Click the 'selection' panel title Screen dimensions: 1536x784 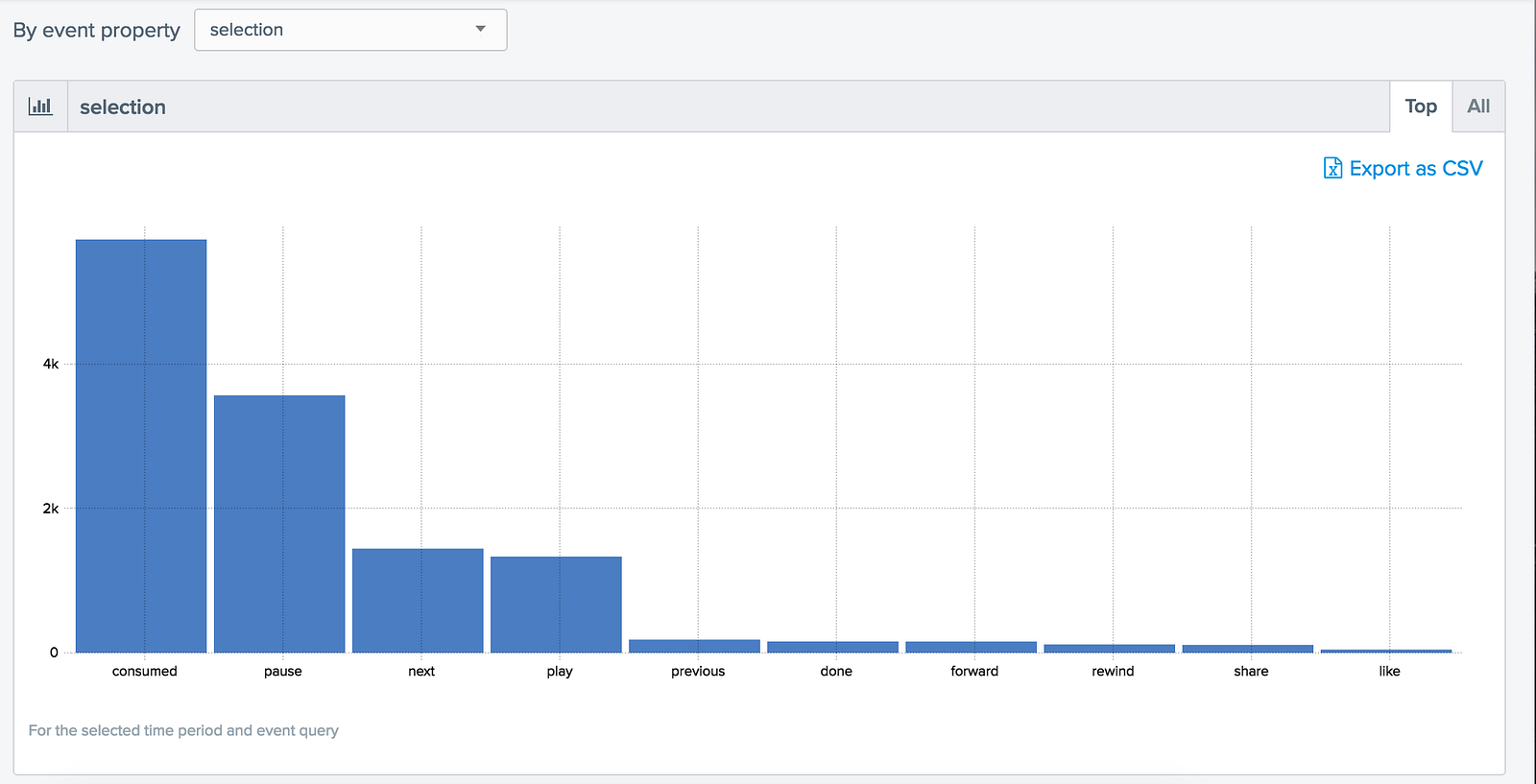point(123,107)
